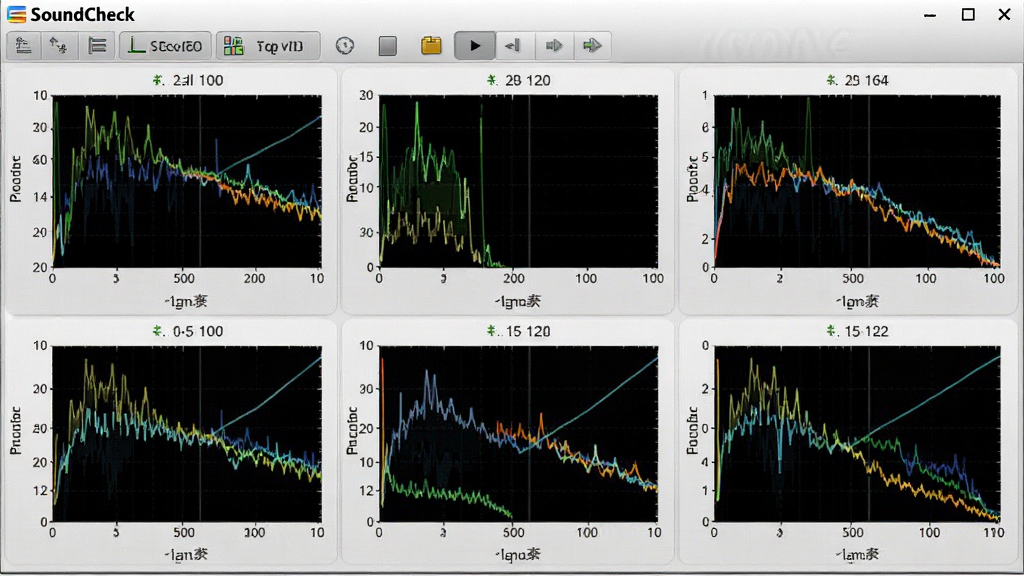Viewport: 1024px width, 576px height.
Task: Click the green-axis graph toolbar button
Action: click(165, 46)
